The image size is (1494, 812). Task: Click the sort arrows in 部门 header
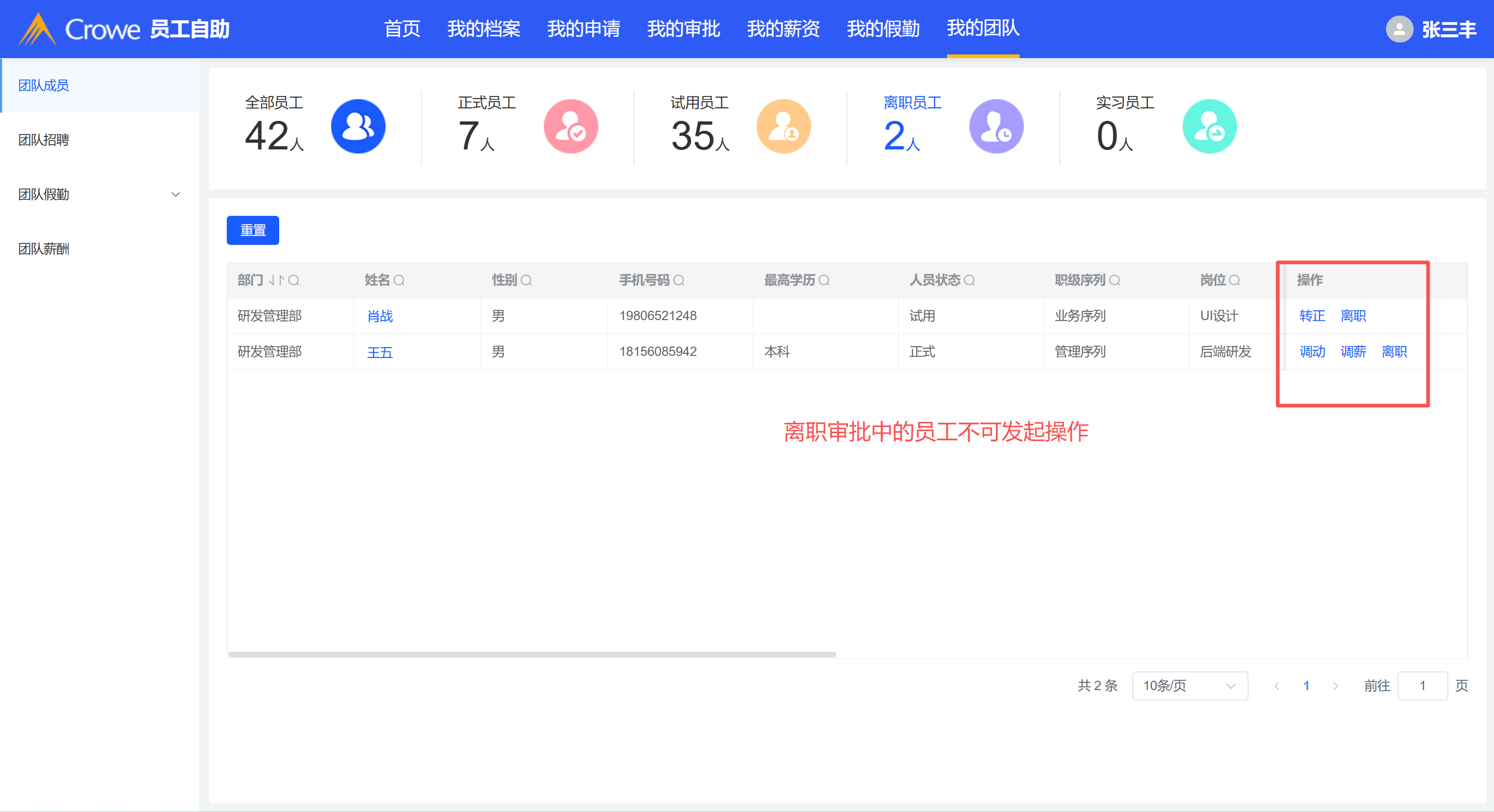(276, 281)
